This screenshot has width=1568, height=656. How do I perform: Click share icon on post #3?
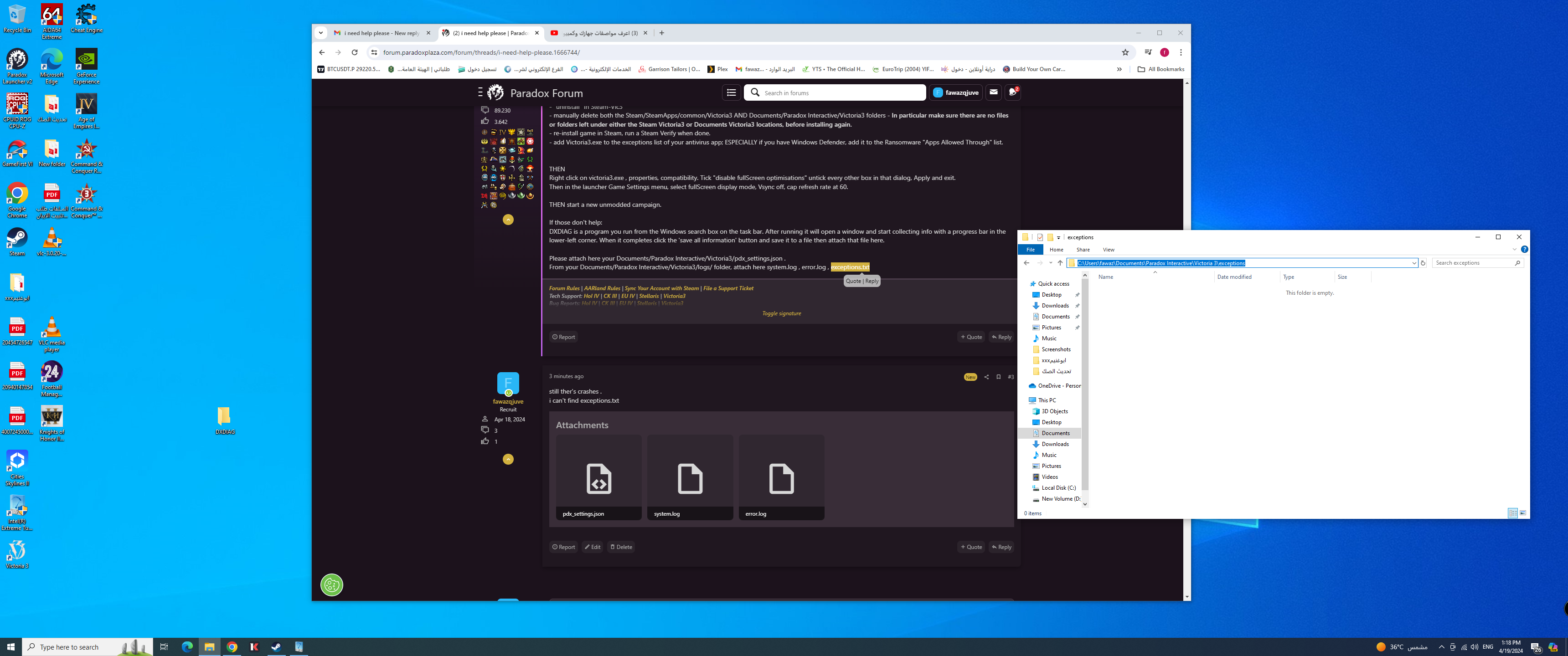[986, 377]
